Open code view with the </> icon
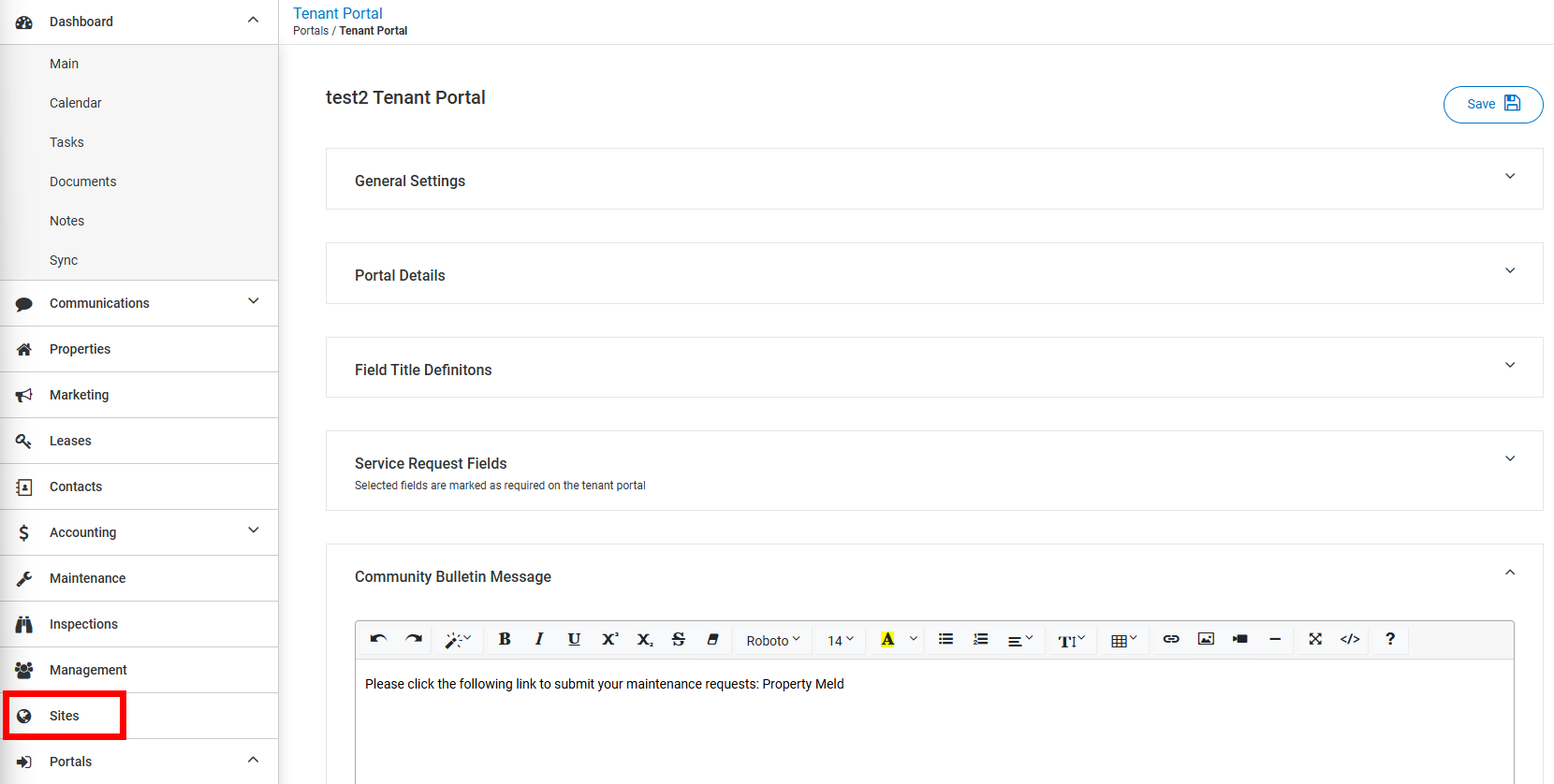This screenshot has height=784, width=1554. point(1350,639)
